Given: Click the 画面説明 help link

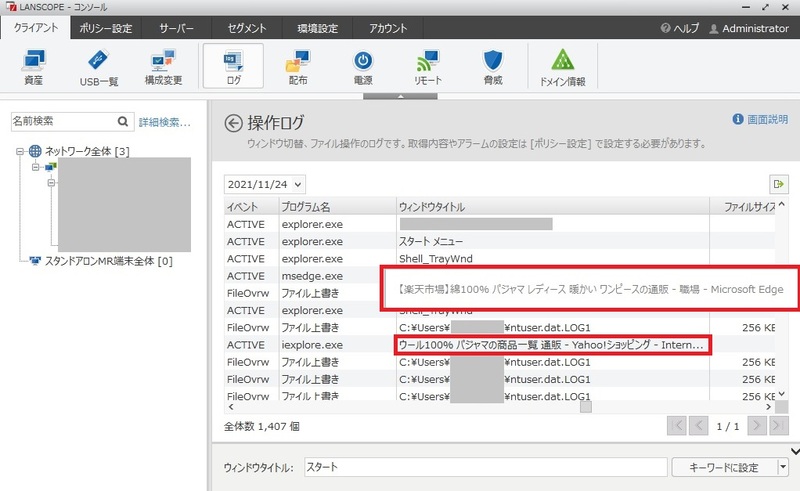Looking at the screenshot, I should 760,119.
